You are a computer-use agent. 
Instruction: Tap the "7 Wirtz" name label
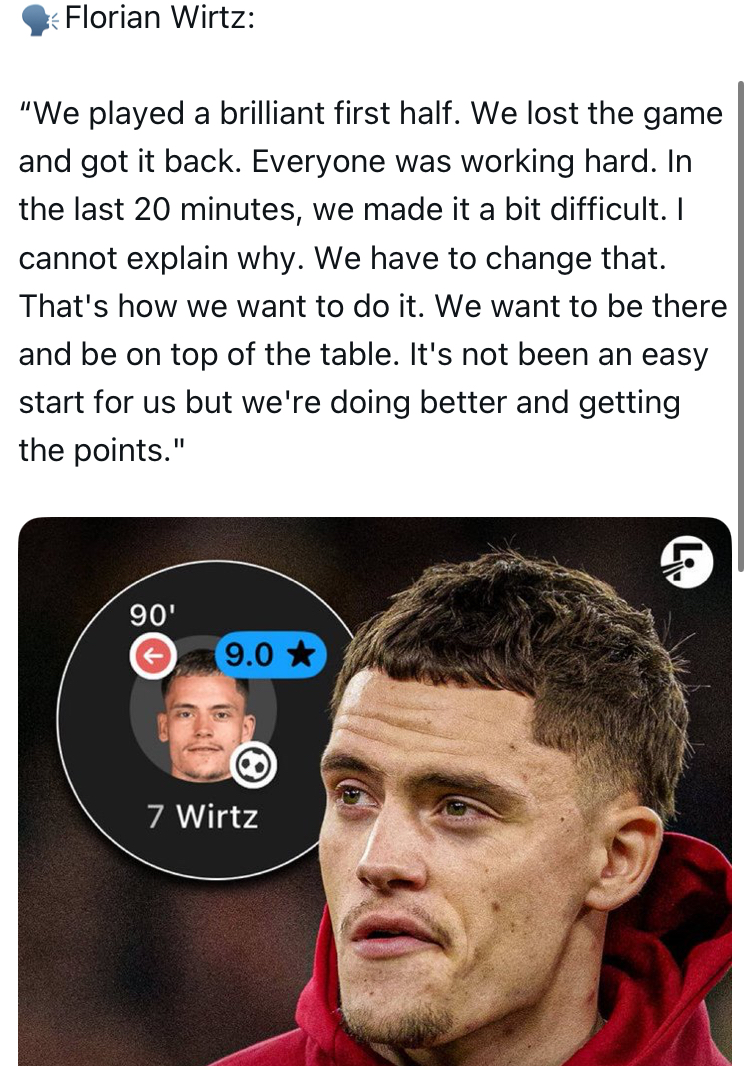(x=203, y=816)
